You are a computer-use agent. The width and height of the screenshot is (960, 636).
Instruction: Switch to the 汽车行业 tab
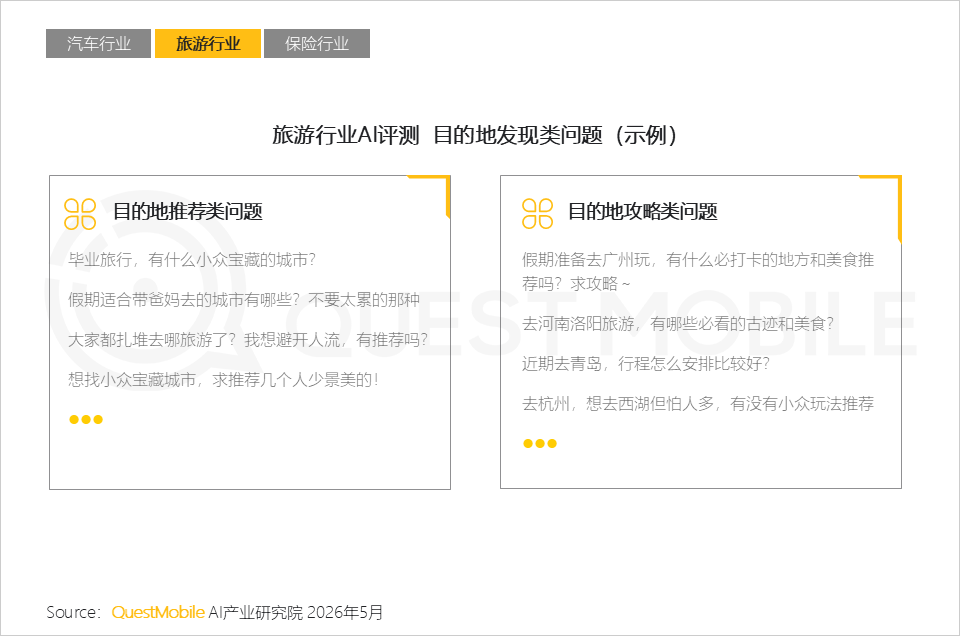[x=98, y=43]
